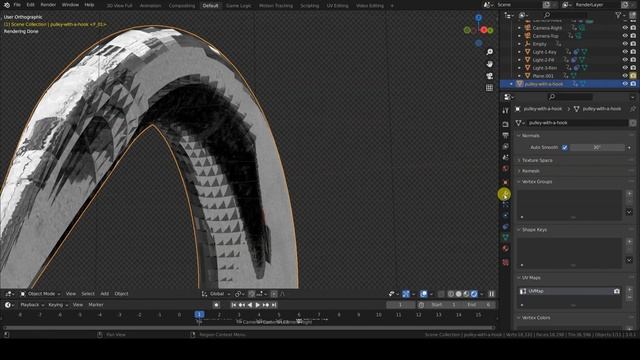Select rendered viewport shading icon
Viewport: 640px width, 360px height.
pyautogui.click(x=474, y=294)
